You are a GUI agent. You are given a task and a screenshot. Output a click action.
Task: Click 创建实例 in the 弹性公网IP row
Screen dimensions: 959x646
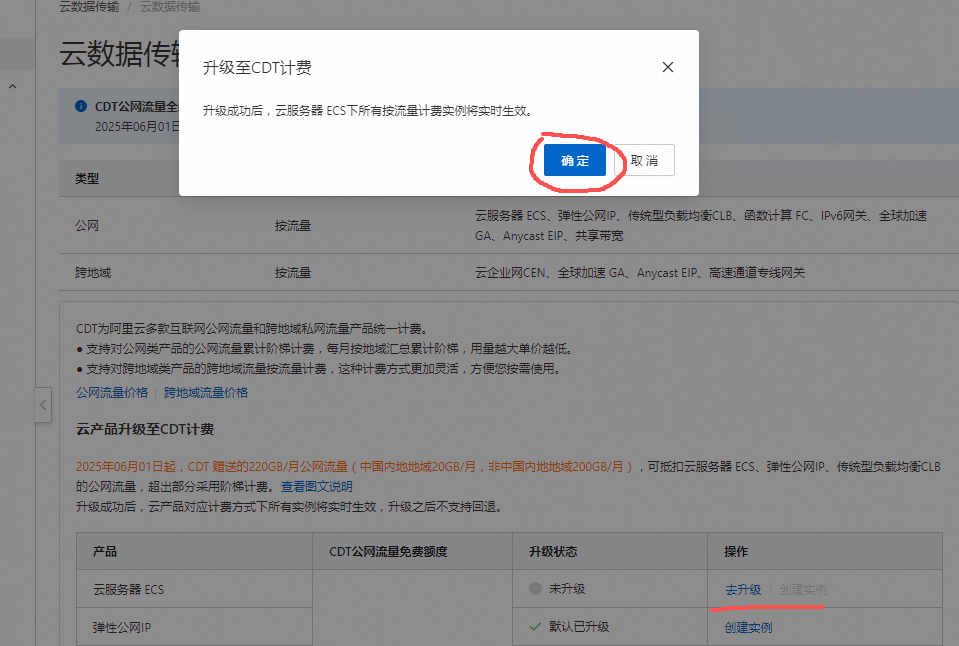point(747,628)
